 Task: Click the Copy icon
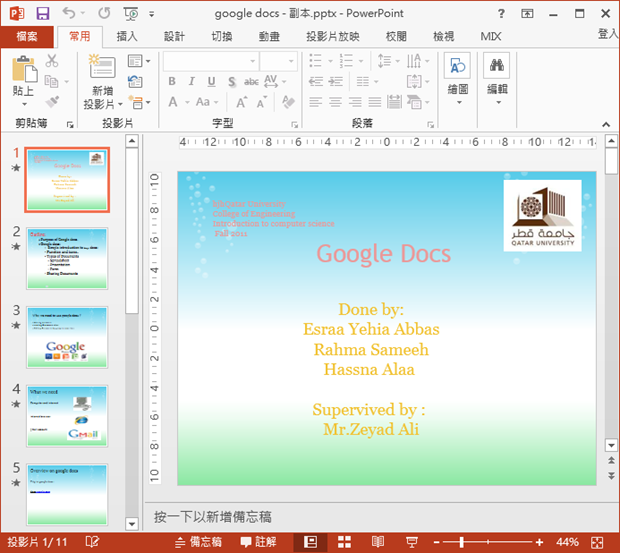tap(51, 81)
